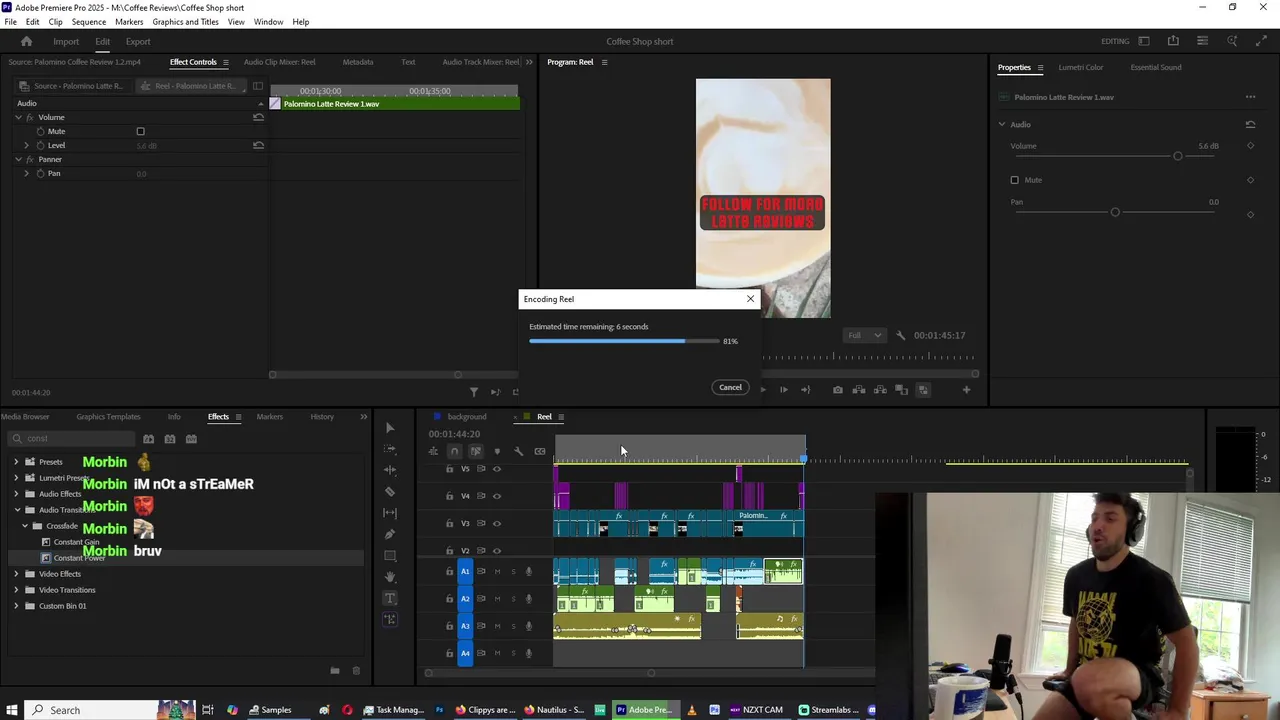Expand the Audio Effects folder
This screenshot has width=1280, height=720.
click(x=16, y=494)
